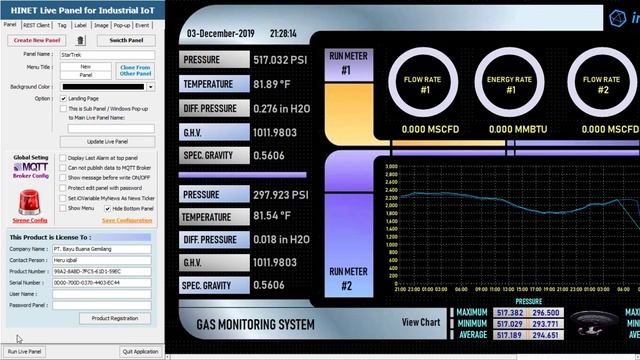The height and width of the screenshot is (360, 640).
Task: Click the Panel Name input field
Action: [x=107, y=55]
